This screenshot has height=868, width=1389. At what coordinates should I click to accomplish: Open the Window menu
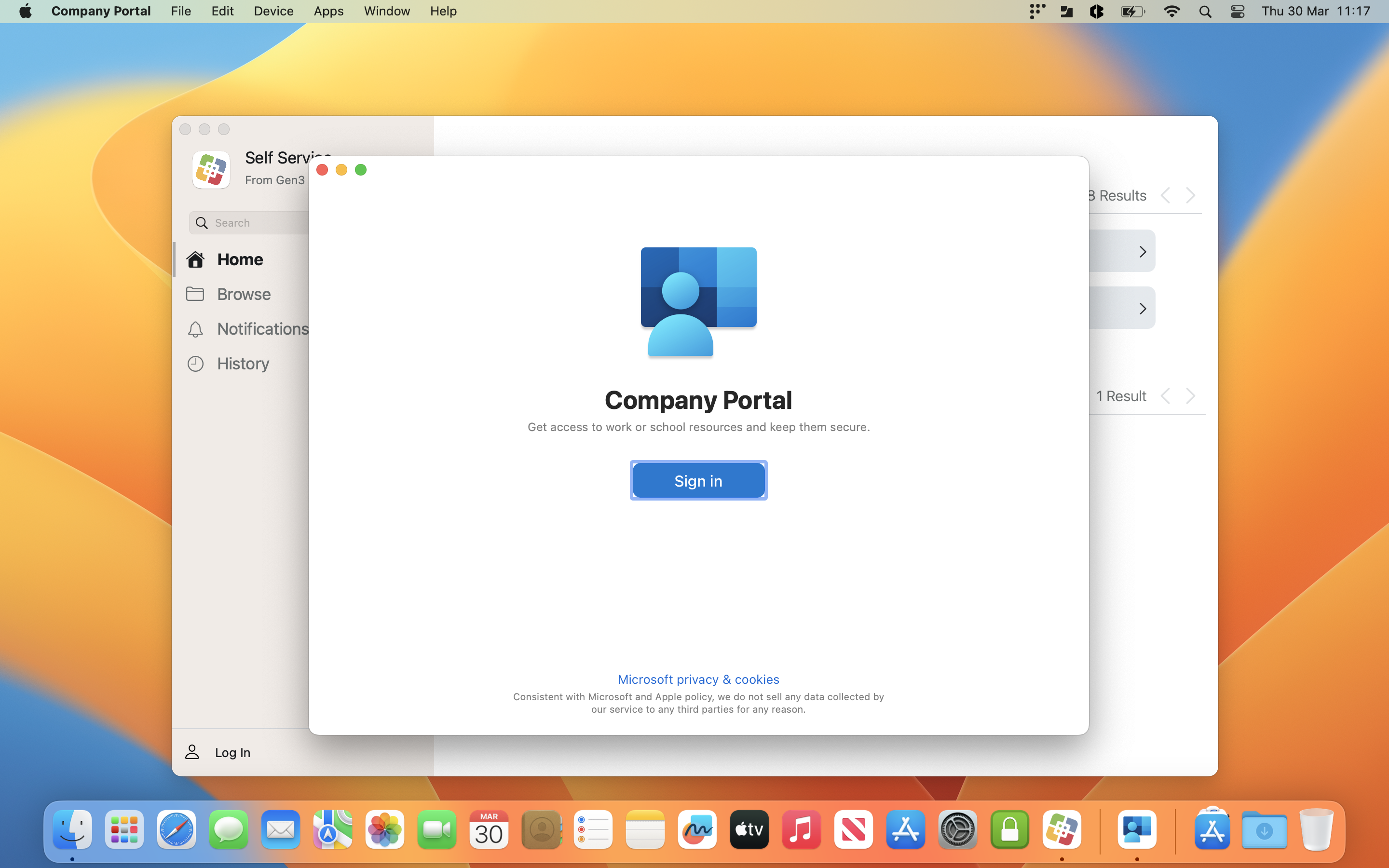[387, 11]
